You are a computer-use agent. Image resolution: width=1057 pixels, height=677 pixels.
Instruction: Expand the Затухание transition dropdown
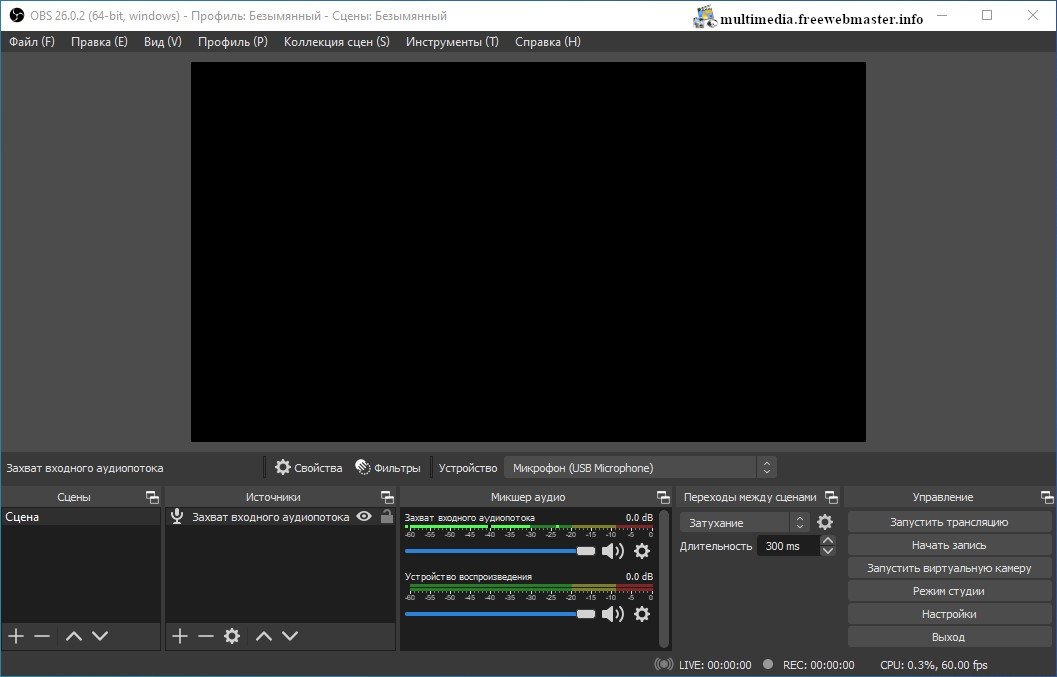pyautogui.click(x=745, y=522)
